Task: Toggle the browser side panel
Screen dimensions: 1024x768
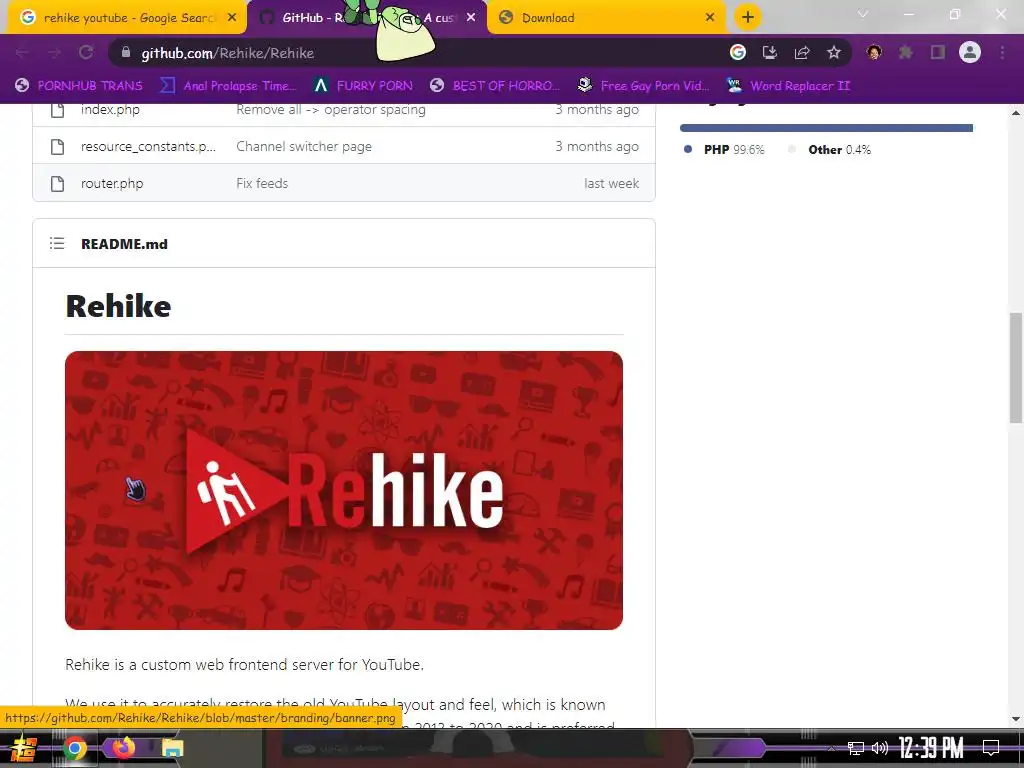Action: [938, 53]
